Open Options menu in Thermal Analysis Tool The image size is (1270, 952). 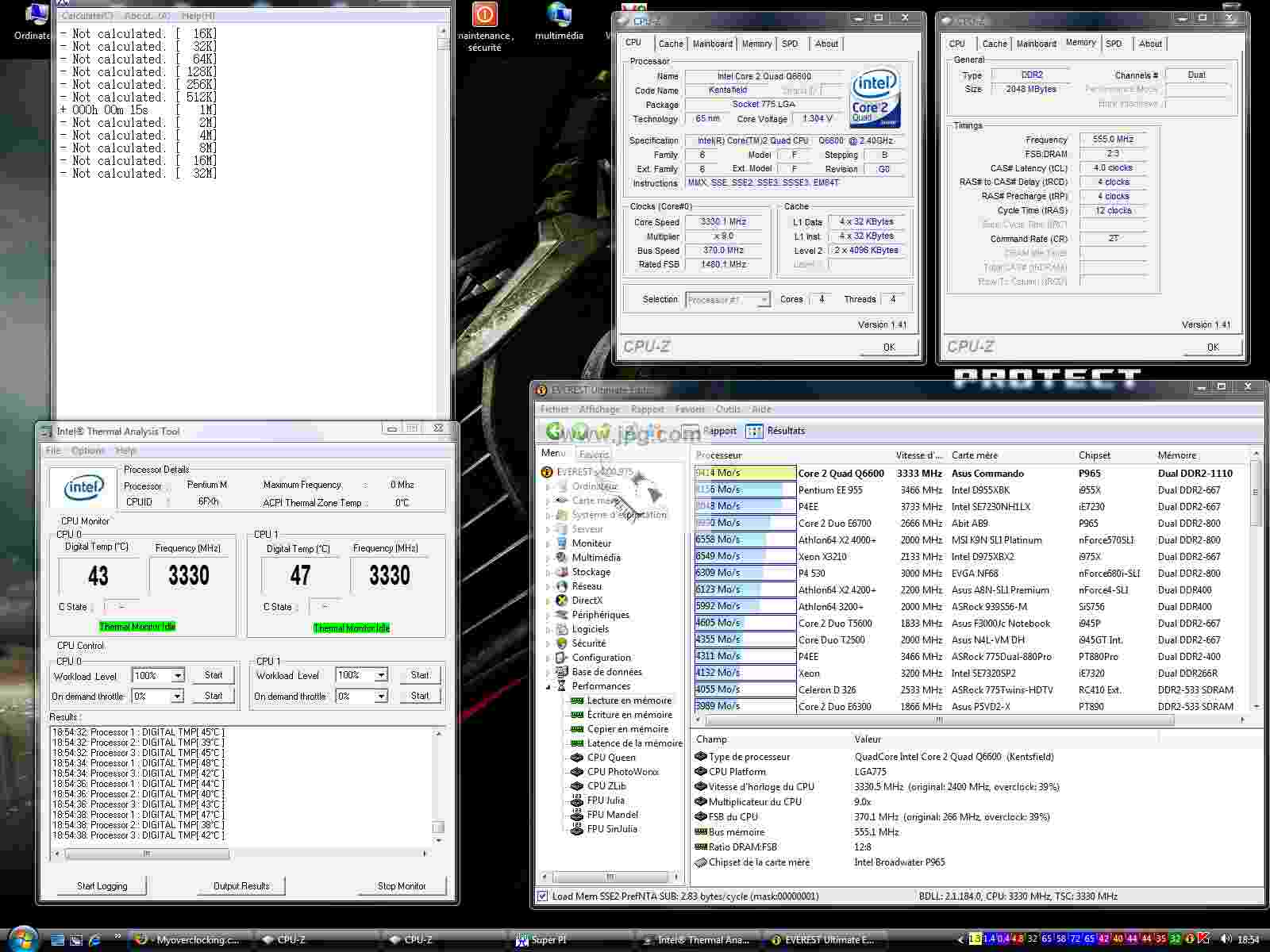click(88, 451)
